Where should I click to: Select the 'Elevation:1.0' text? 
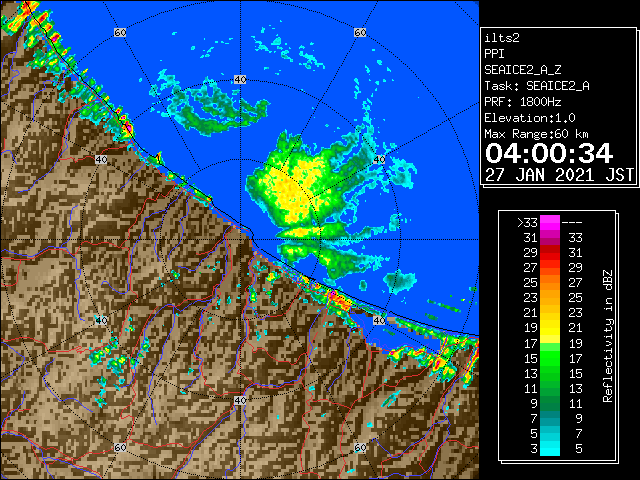[x=530, y=118]
